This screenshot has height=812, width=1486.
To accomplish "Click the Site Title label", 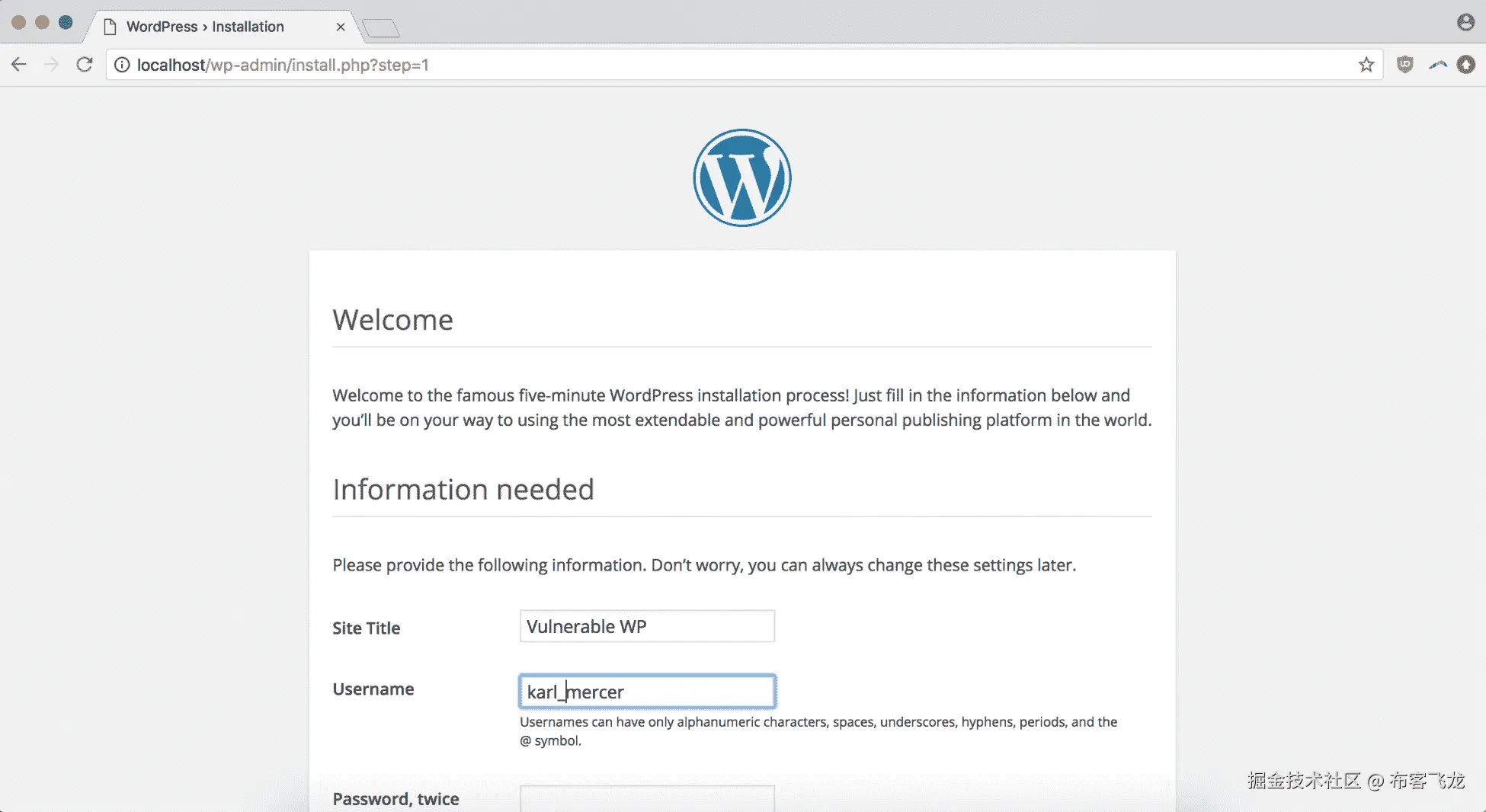I will tap(367, 628).
